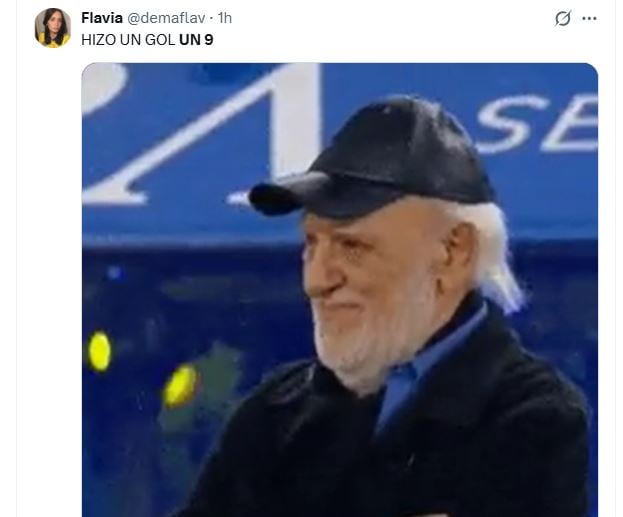Image resolution: width=623 pixels, height=517 pixels.
Task: View the photo of the man in the black cap
Action: coord(340,290)
